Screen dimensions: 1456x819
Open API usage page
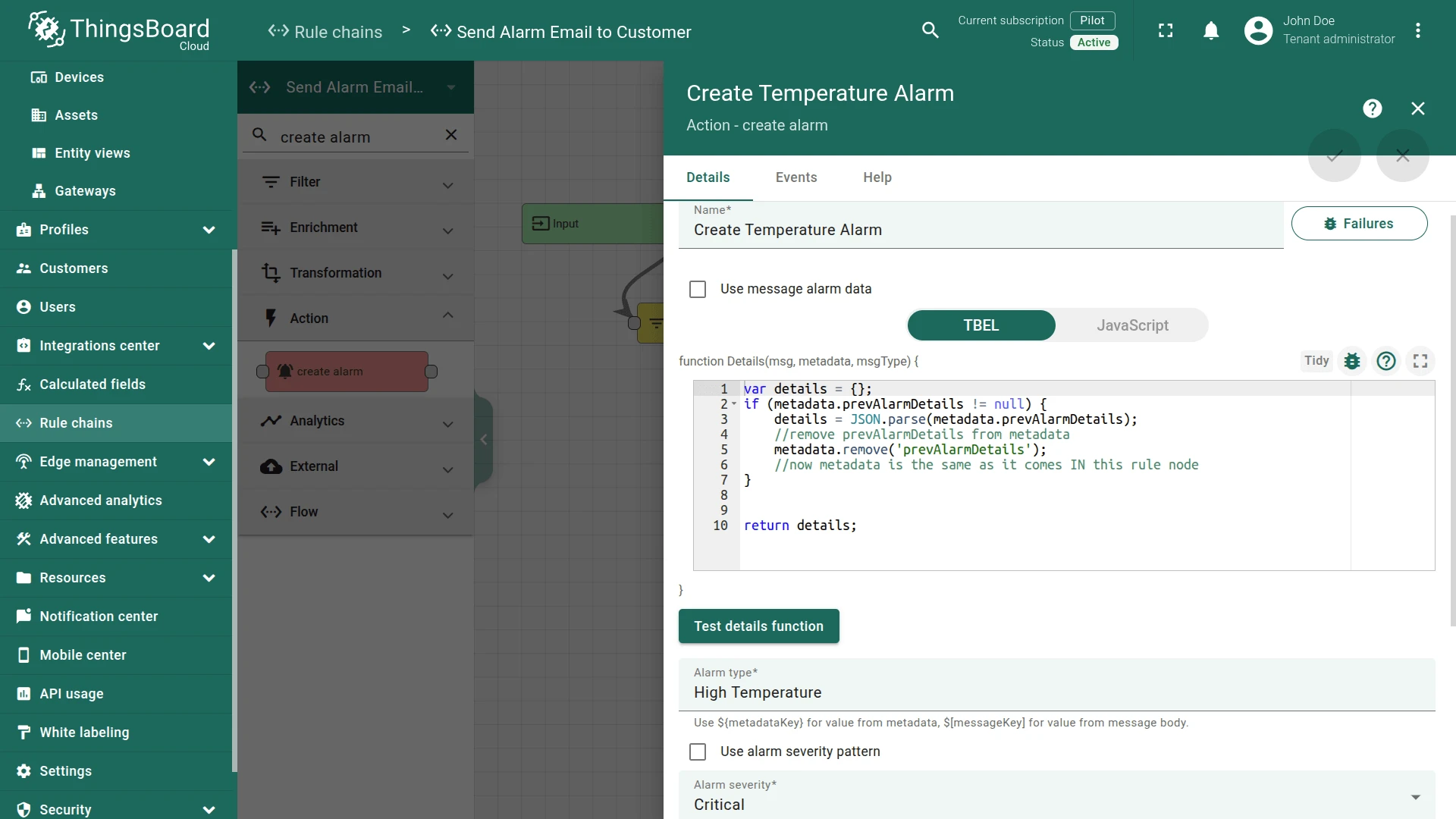point(116,694)
